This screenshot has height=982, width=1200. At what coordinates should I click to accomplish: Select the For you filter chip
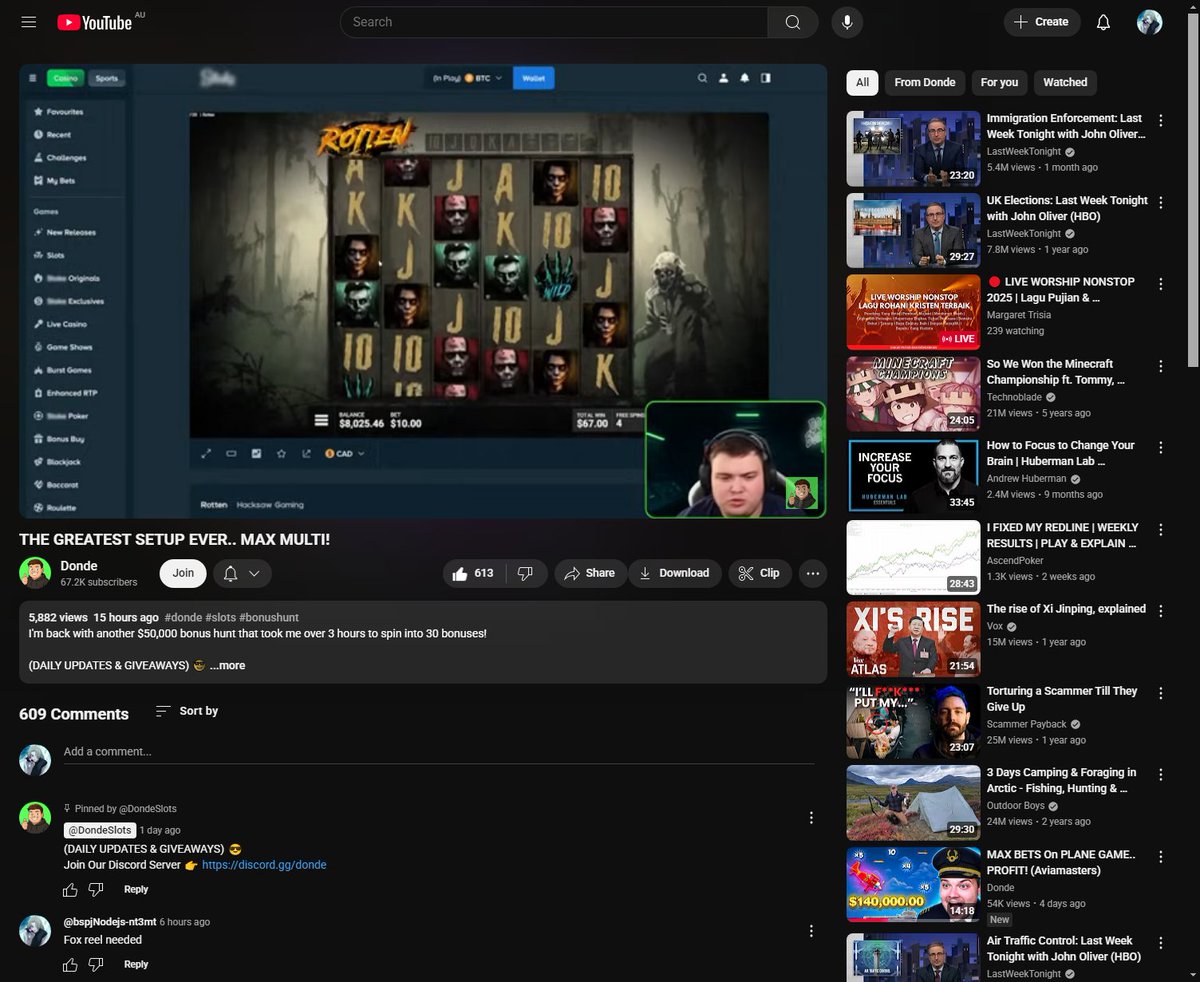(999, 82)
